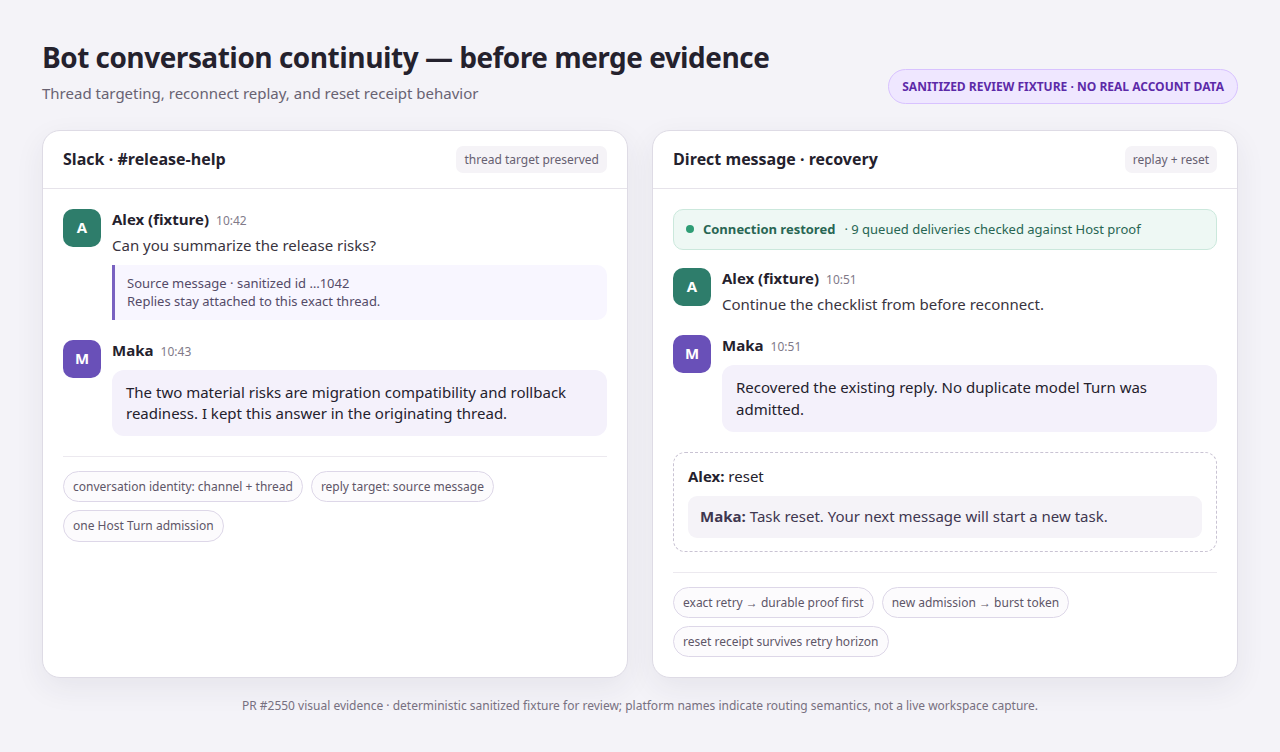Click the 10:43 timestamp
The image size is (1280, 752).
[x=176, y=352]
